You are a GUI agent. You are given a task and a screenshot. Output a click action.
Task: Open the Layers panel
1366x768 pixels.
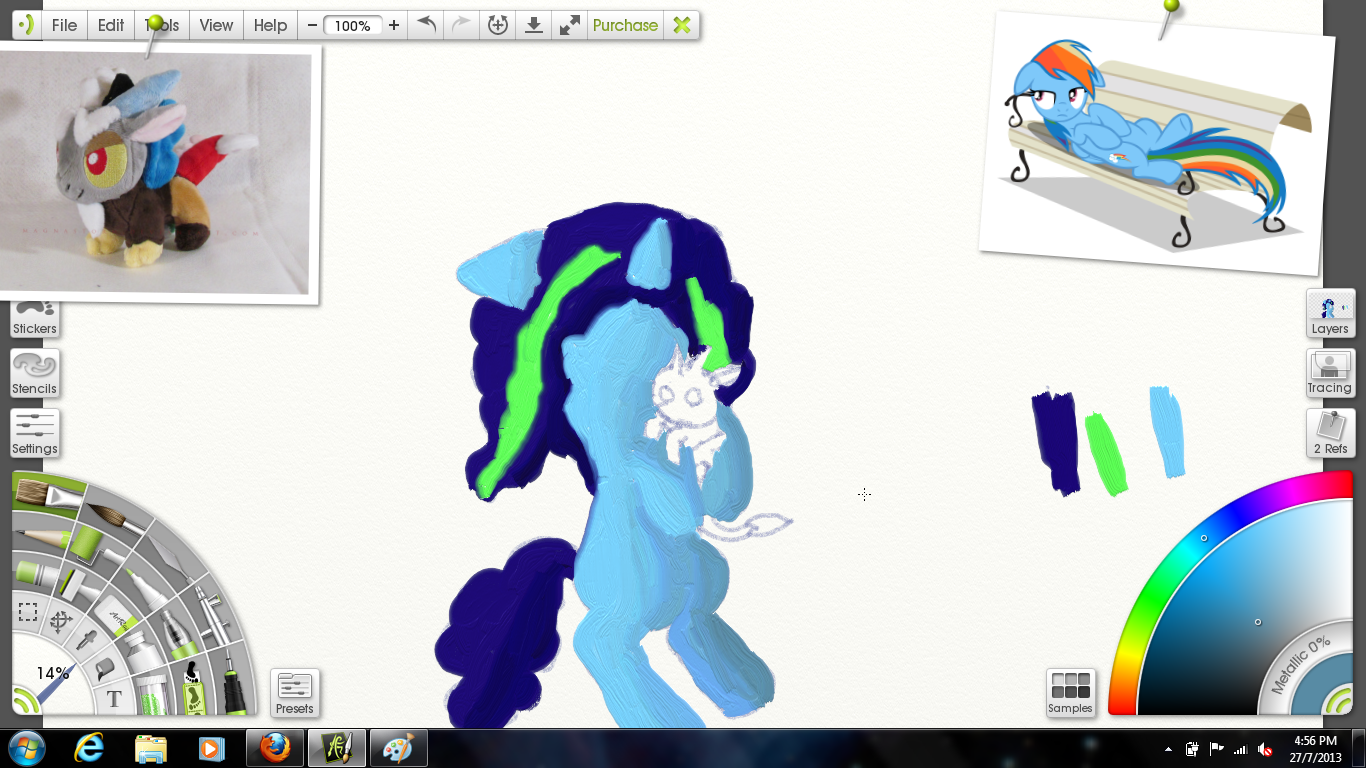[1330, 313]
